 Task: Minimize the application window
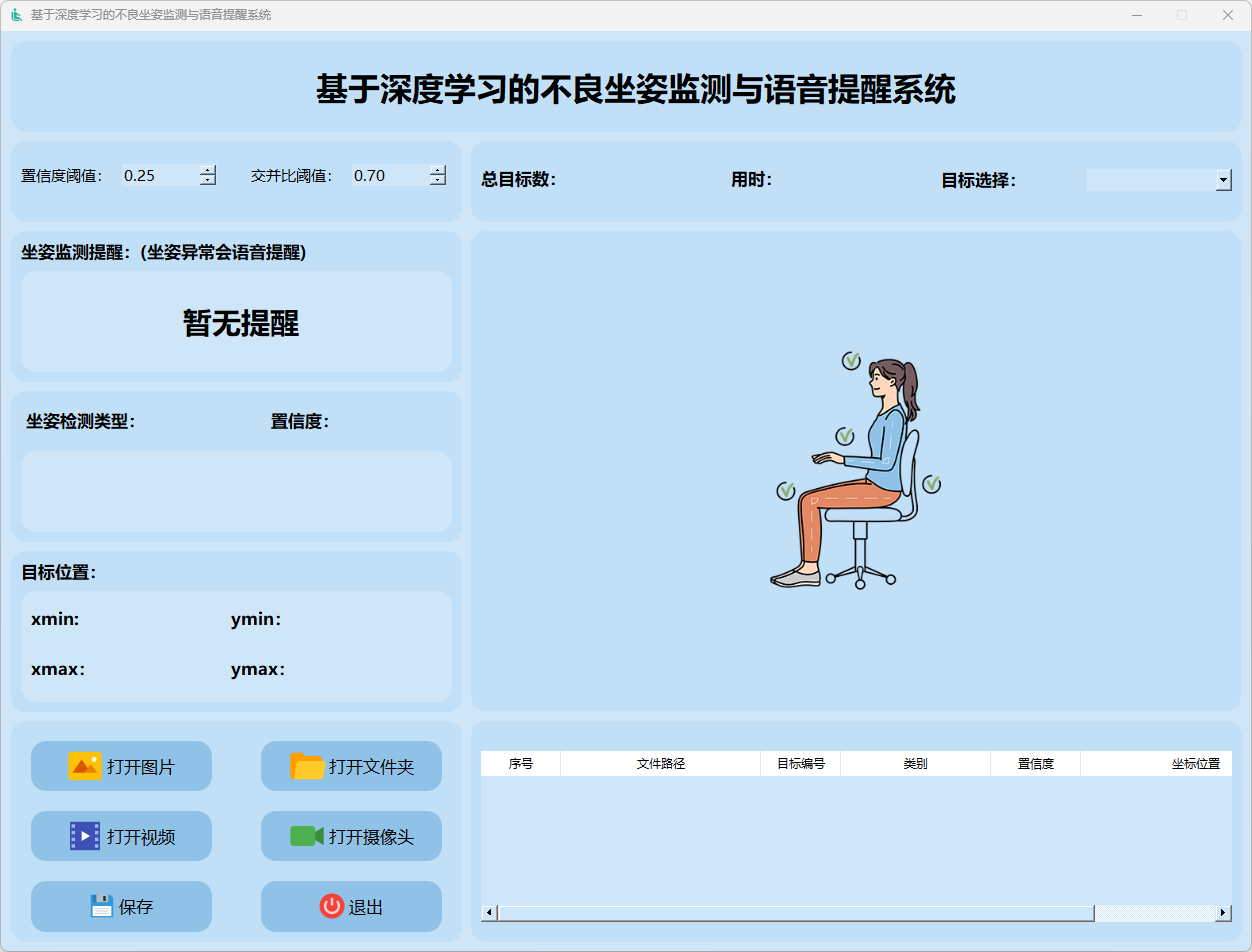tap(1137, 15)
